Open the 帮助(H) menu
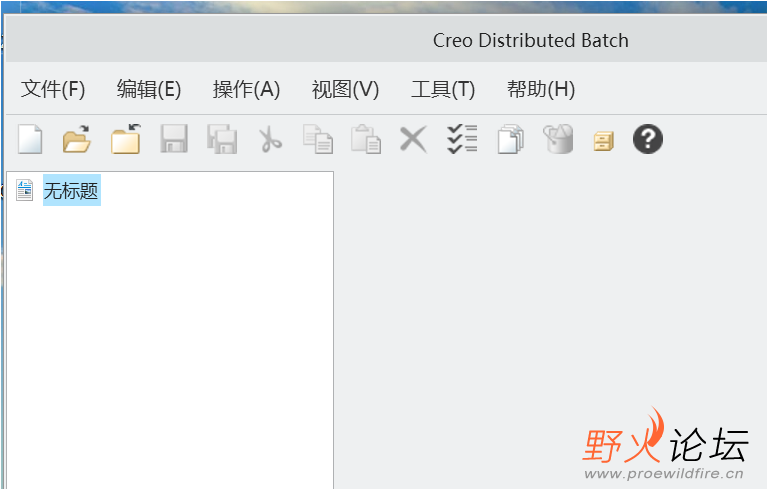 pos(541,89)
